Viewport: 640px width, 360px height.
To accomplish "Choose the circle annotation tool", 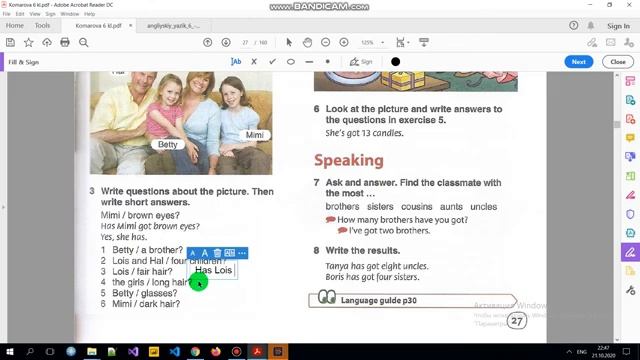I will pos(291,62).
